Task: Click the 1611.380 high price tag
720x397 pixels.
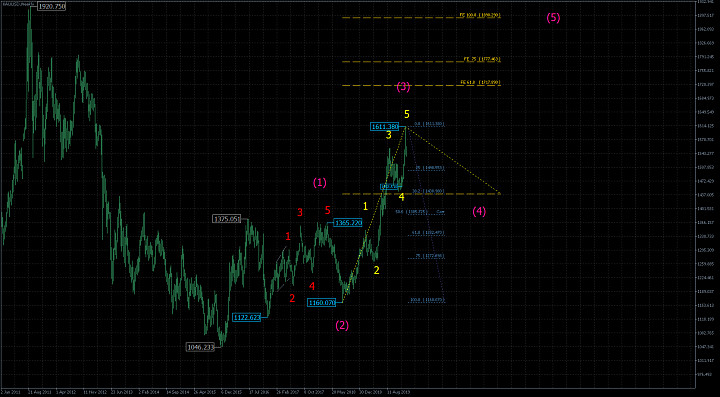Action: pyautogui.click(x=385, y=126)
